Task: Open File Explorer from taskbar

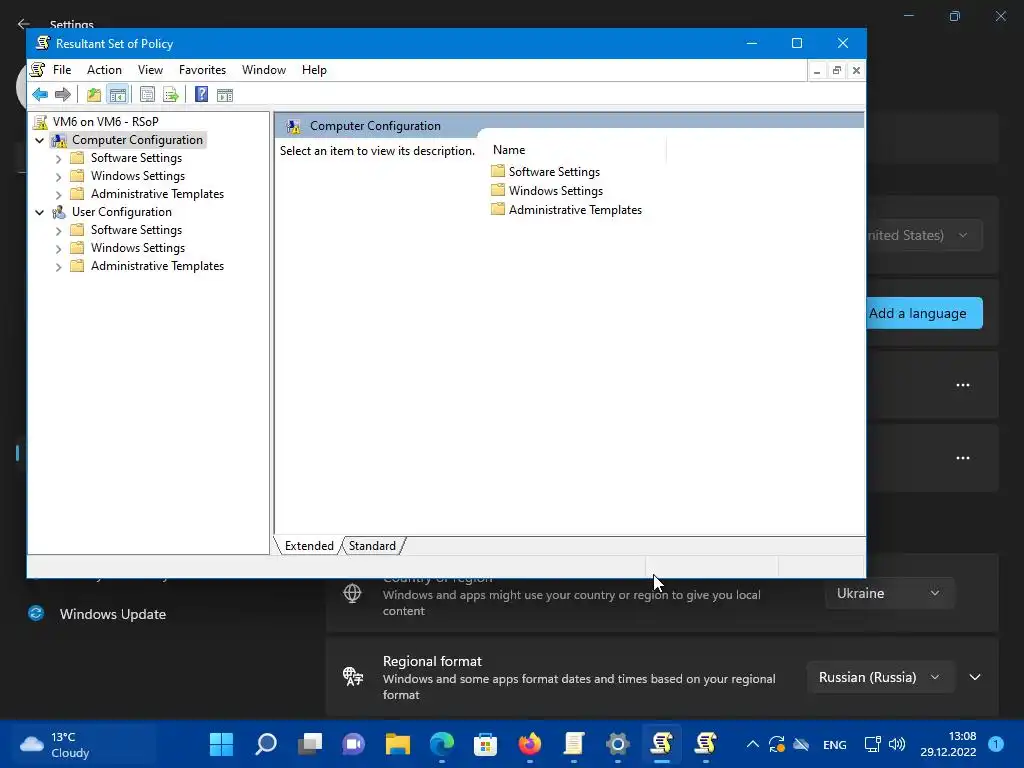Action: click(x=398, y=744)
